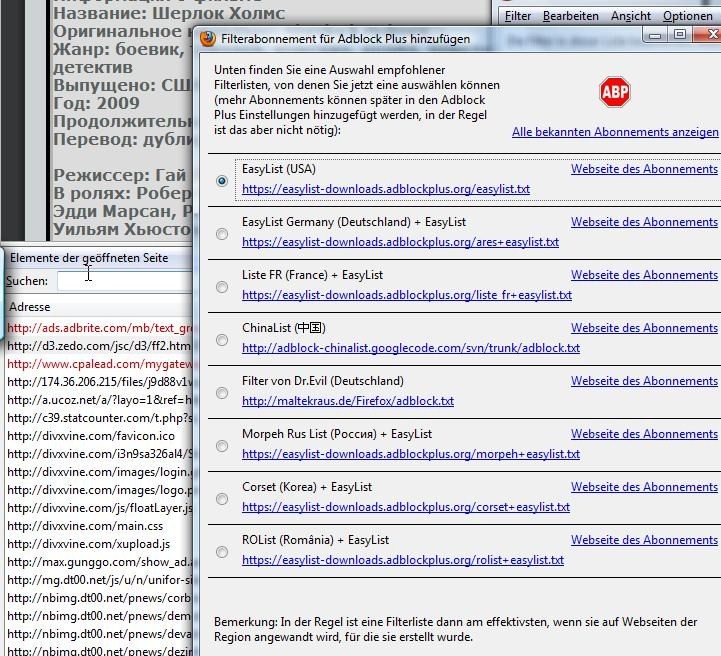Select the divxvine.com/images/logo entry

point(99,490)
